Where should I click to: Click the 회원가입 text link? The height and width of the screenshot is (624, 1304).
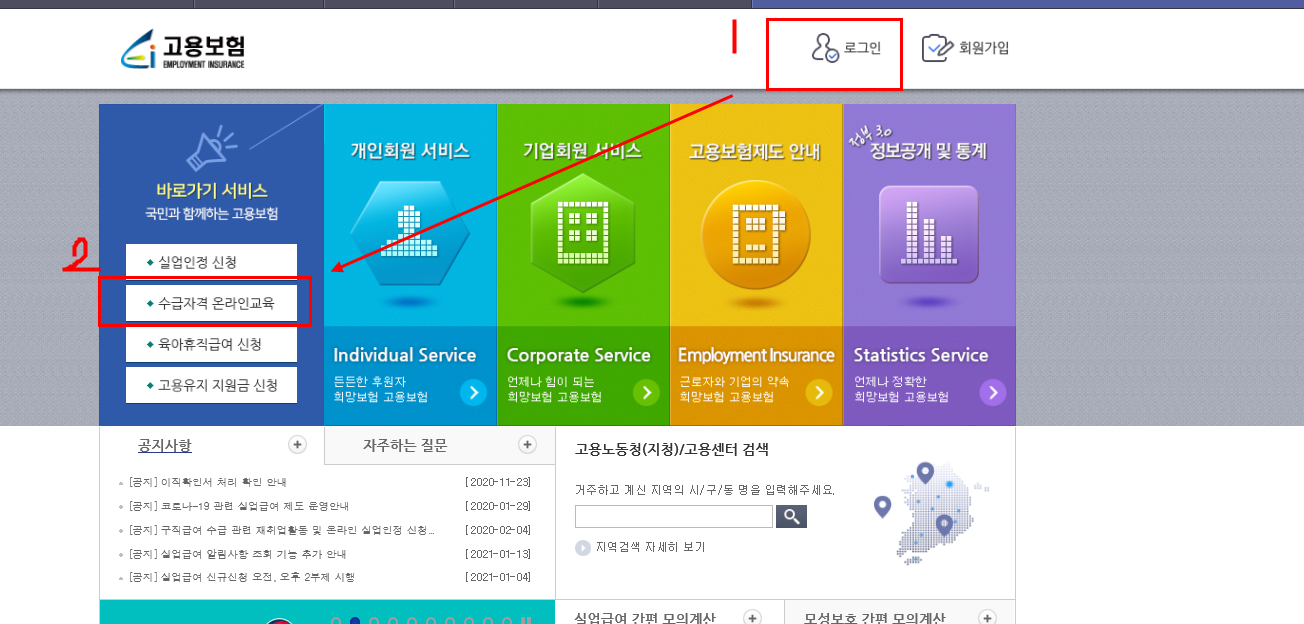984,47
